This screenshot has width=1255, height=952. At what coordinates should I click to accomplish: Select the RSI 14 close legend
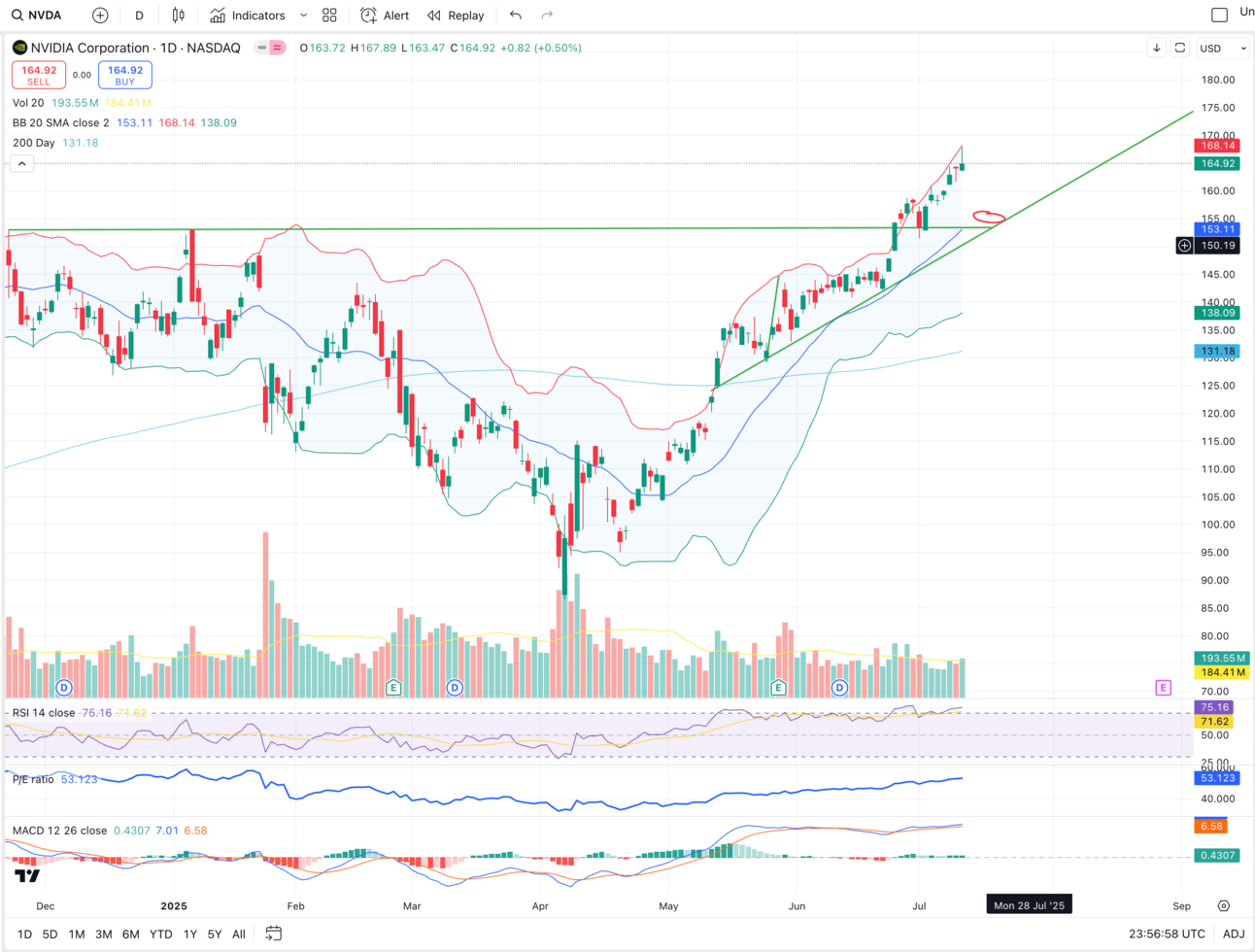pyautogui.click(x=44, y=713)
